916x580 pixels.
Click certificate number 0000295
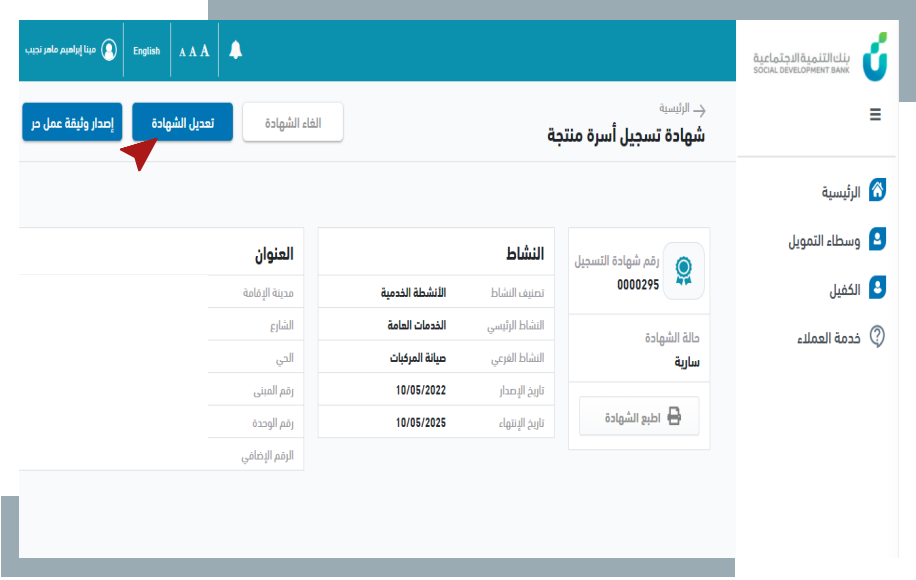[x=638, y=284]
